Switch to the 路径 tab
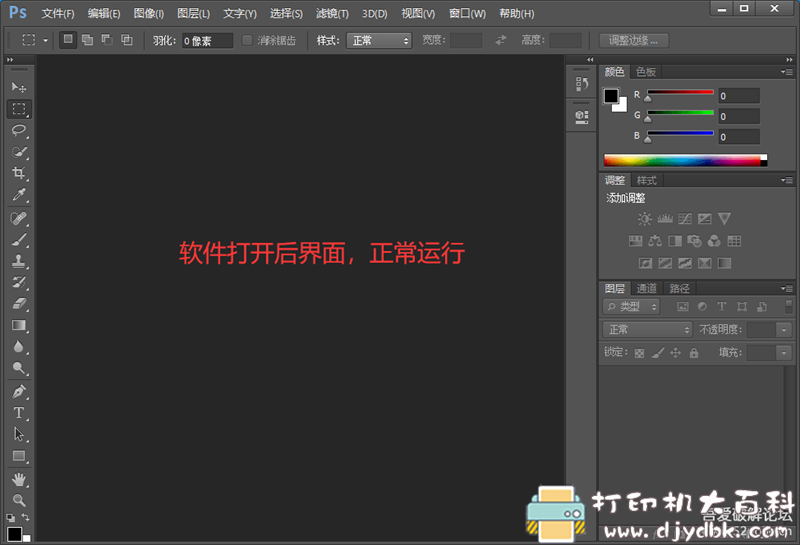The image size is (800, 545). 679,288
